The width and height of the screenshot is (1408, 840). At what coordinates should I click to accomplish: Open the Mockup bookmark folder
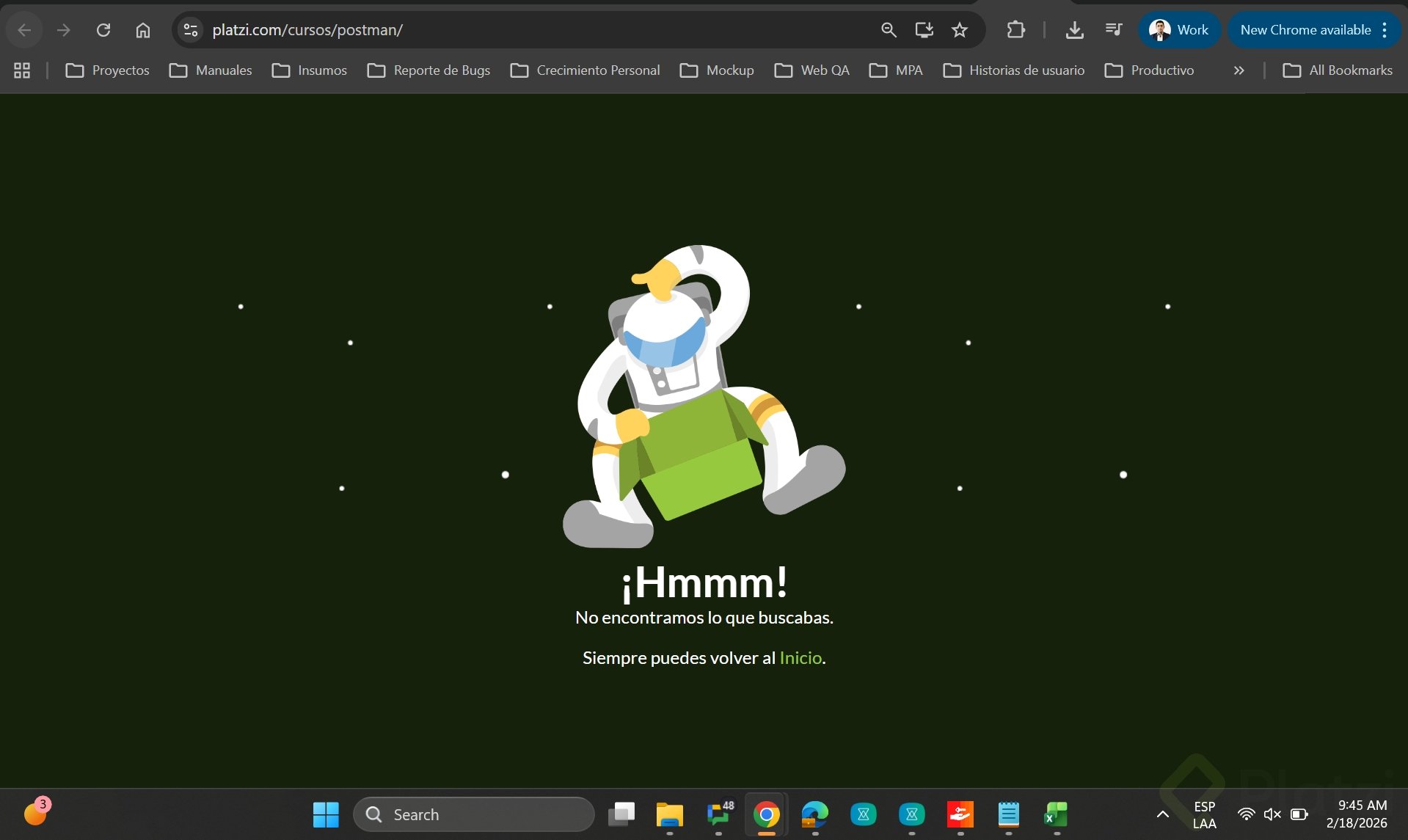pyautogui.click(x=717, y=70)
